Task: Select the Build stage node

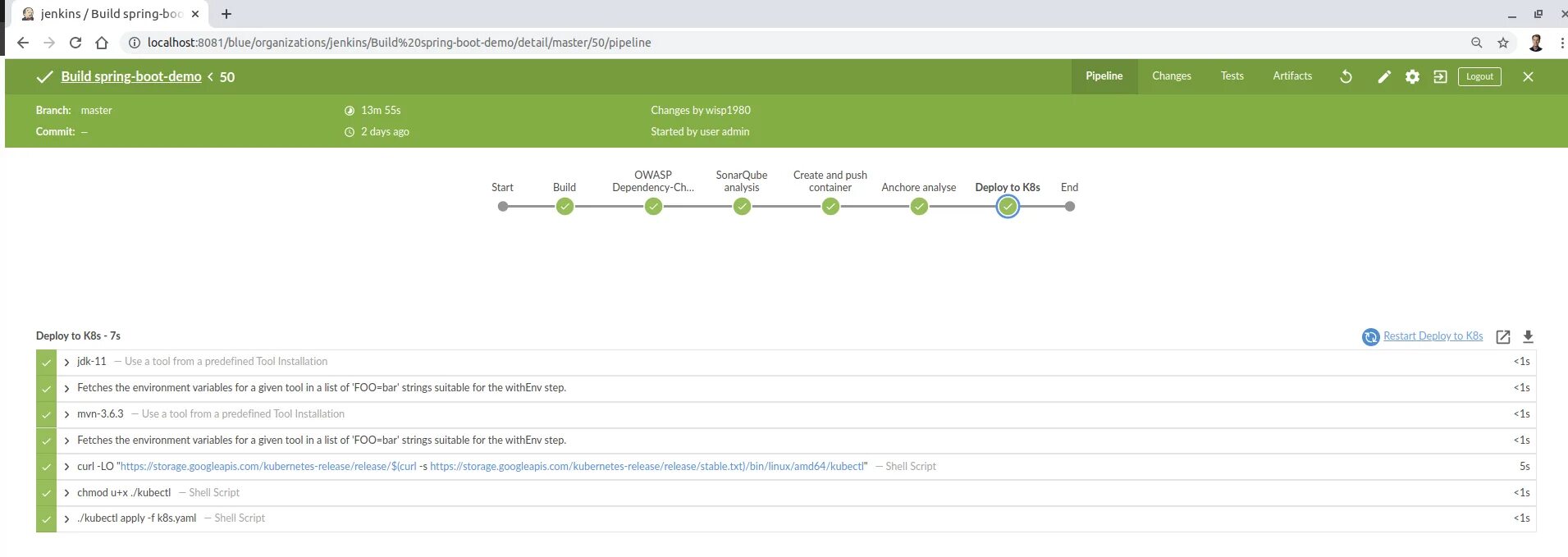Action: point(565,207)
